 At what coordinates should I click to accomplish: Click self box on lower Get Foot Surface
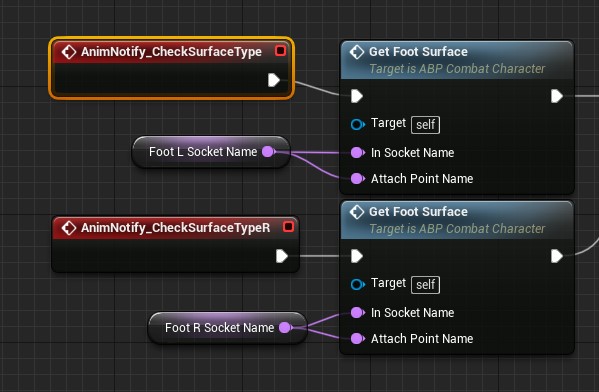426,285
